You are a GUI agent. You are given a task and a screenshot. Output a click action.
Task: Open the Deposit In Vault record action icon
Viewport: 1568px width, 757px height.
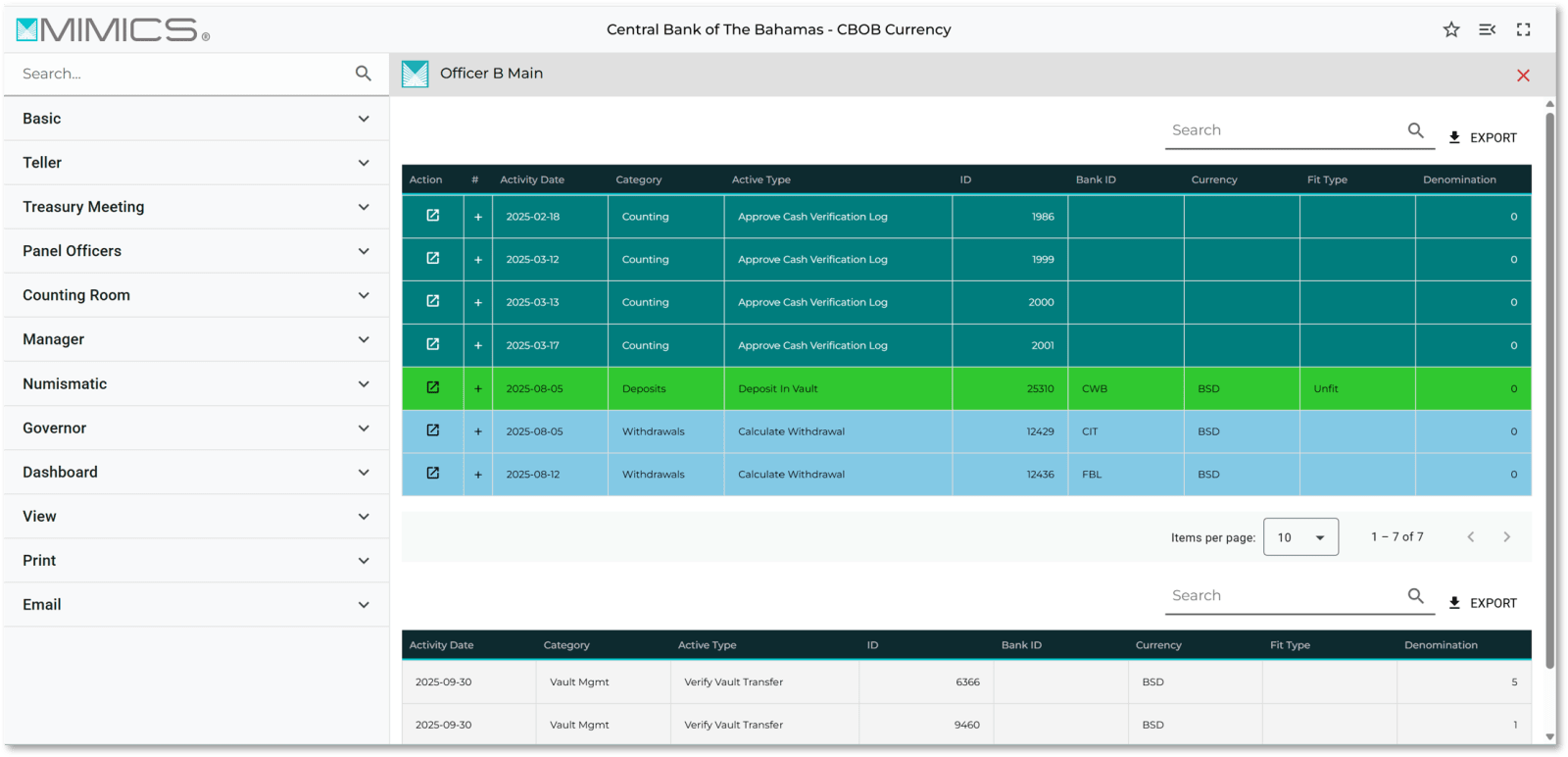click(433, 388)
